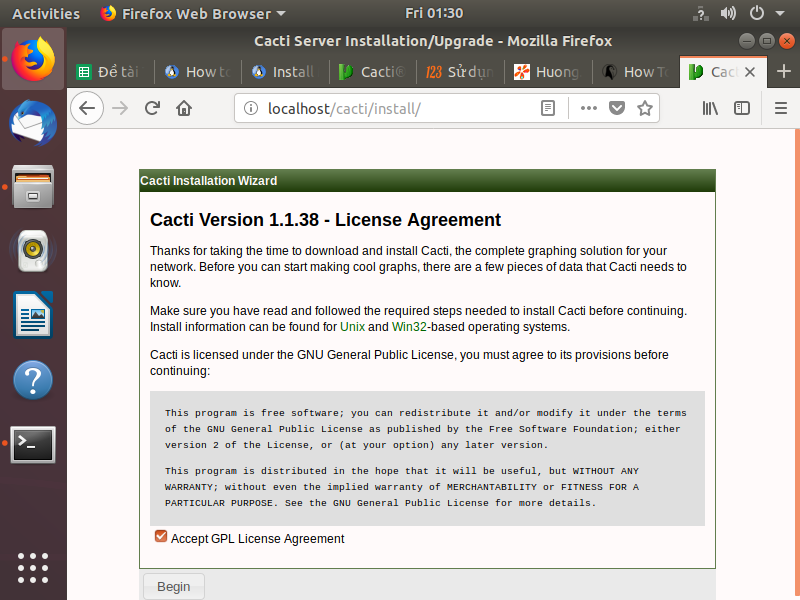Open the clock showing Fri 01:30
800x600 pixels.
[x=434, y=13]
